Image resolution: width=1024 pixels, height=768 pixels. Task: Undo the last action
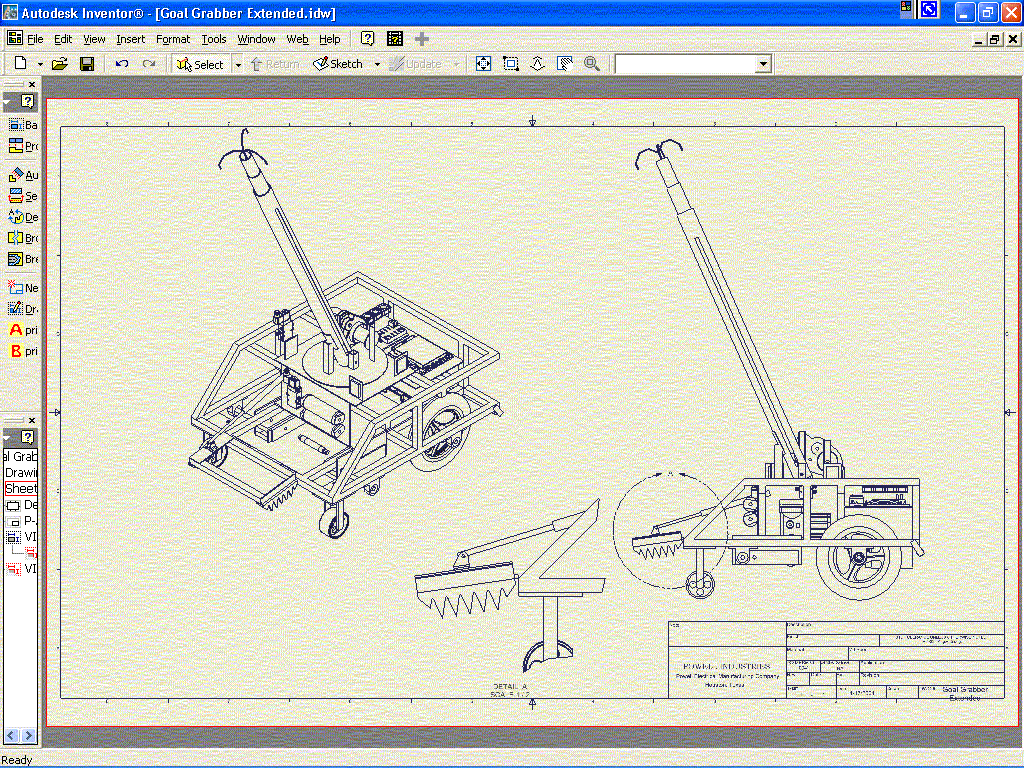pos(121,63)
